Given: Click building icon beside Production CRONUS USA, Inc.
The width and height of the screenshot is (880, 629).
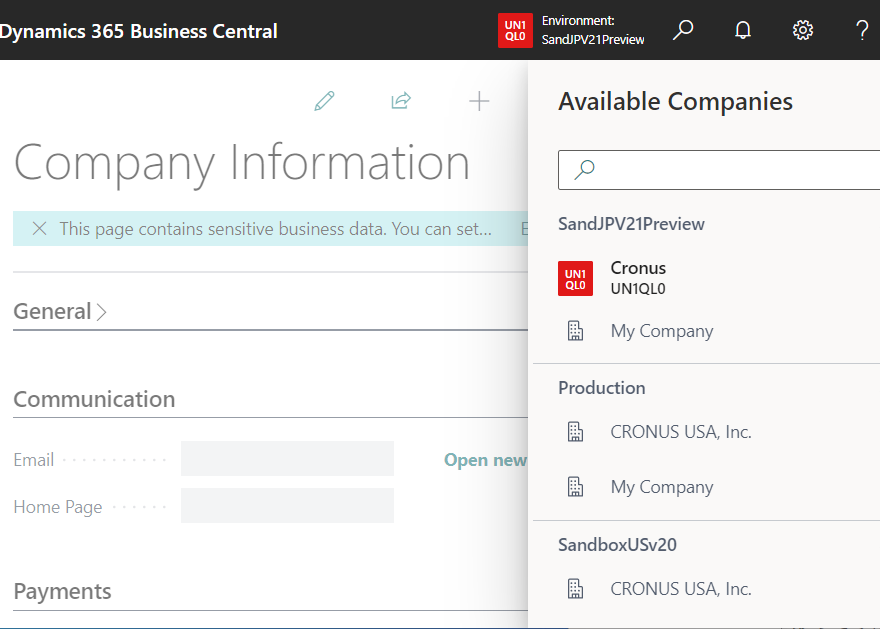Looking at the screenshot, I should click(575, 432).
